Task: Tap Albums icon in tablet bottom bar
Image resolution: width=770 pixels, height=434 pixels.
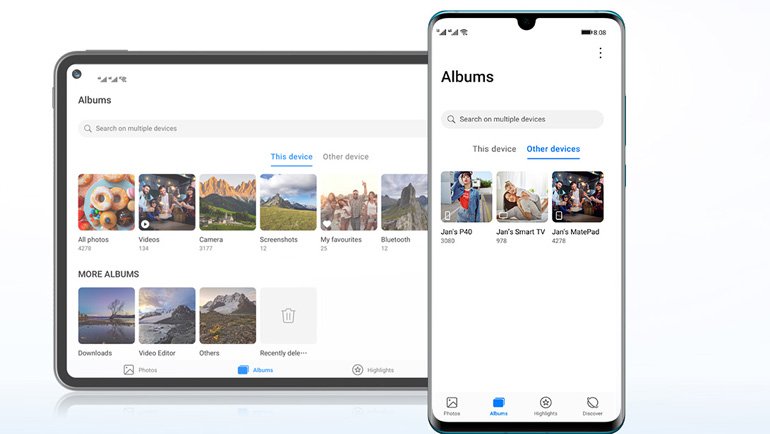Action: 243,370
